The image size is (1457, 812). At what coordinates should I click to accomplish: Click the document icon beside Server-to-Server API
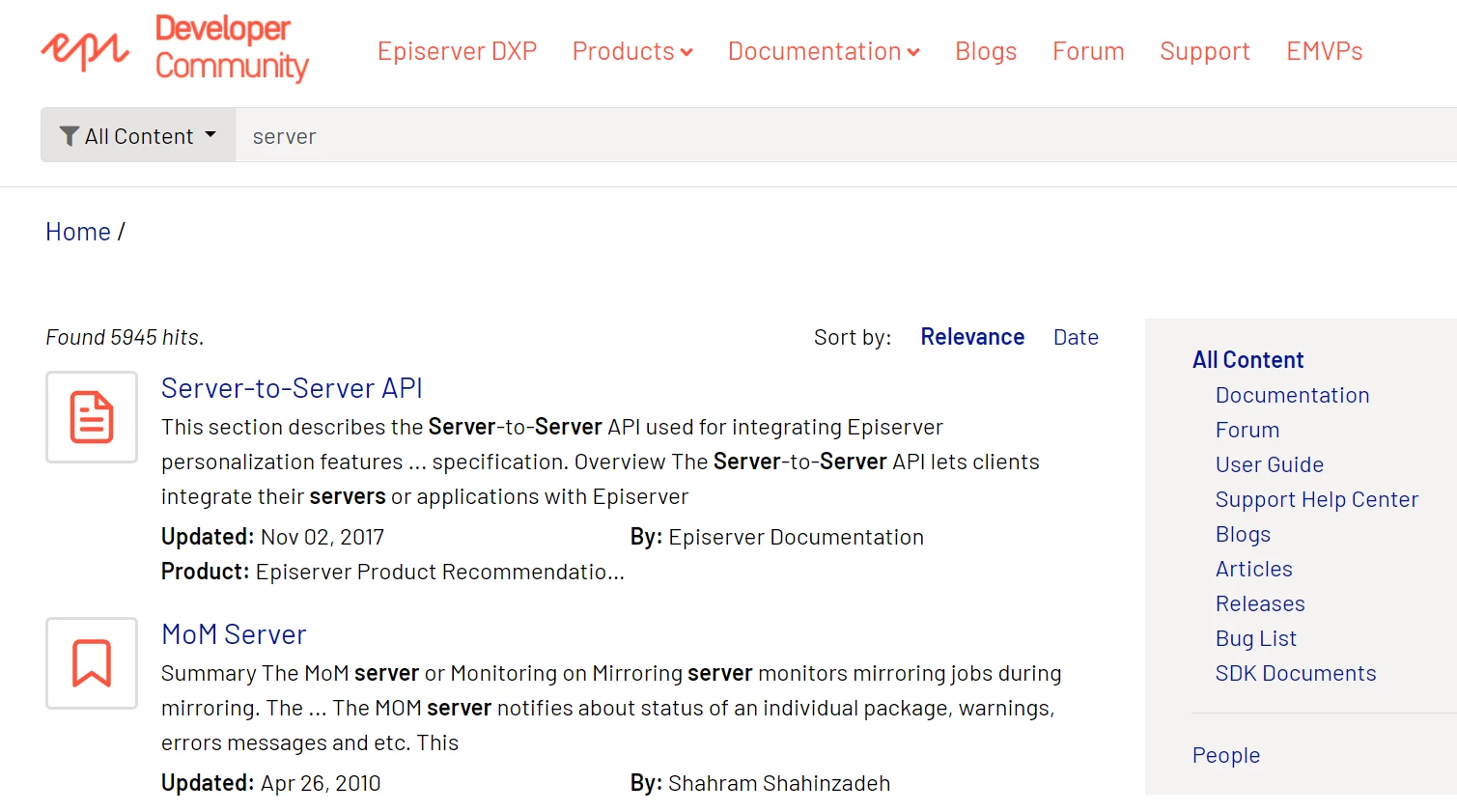pos(92,417)
